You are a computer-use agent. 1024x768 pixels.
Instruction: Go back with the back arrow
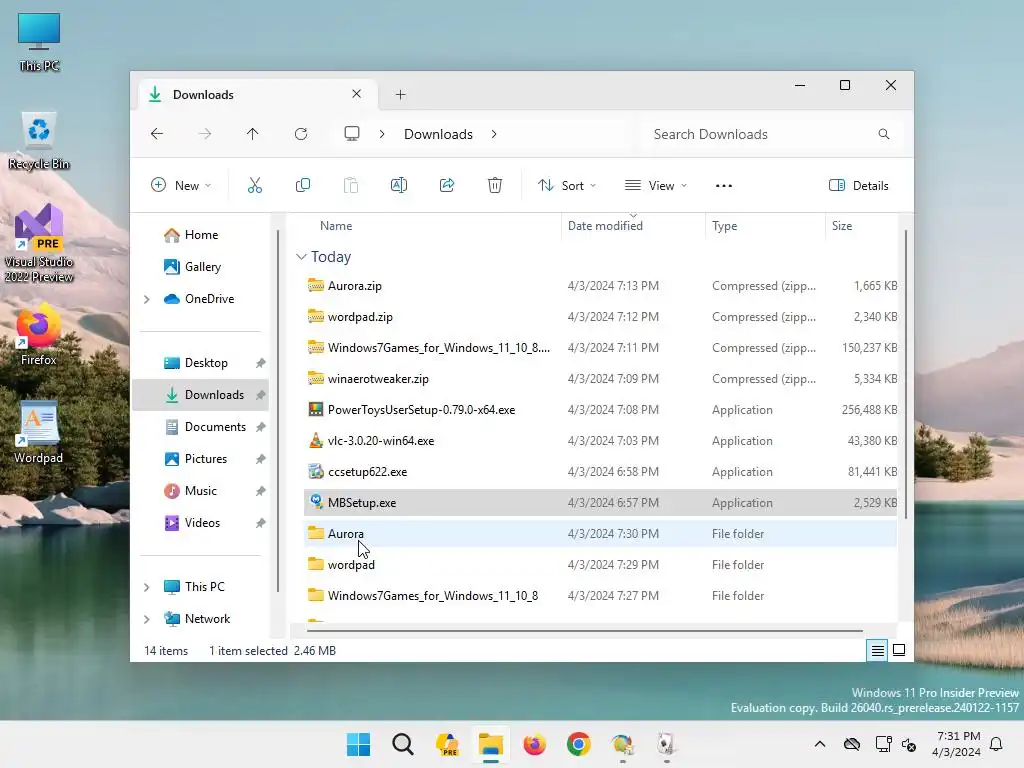(157, 134)
